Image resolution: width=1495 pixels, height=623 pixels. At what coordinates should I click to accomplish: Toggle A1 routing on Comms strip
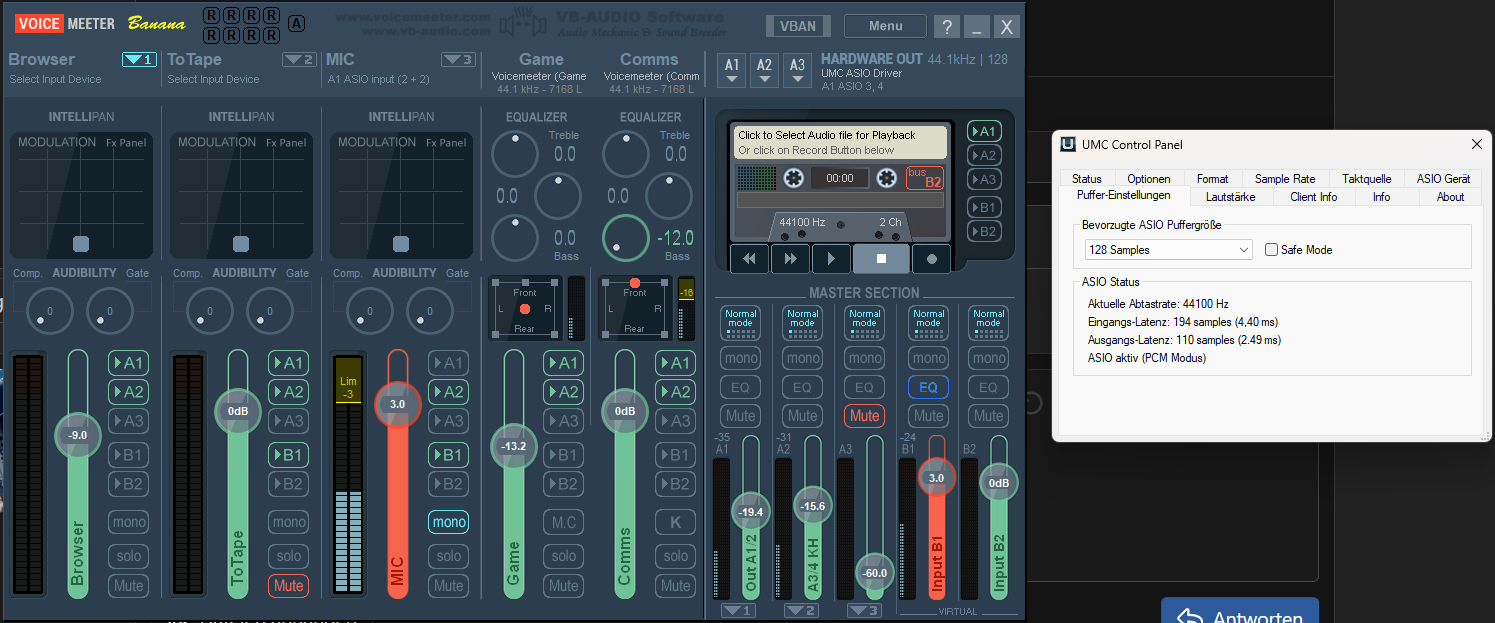click(x=676, y=363)
